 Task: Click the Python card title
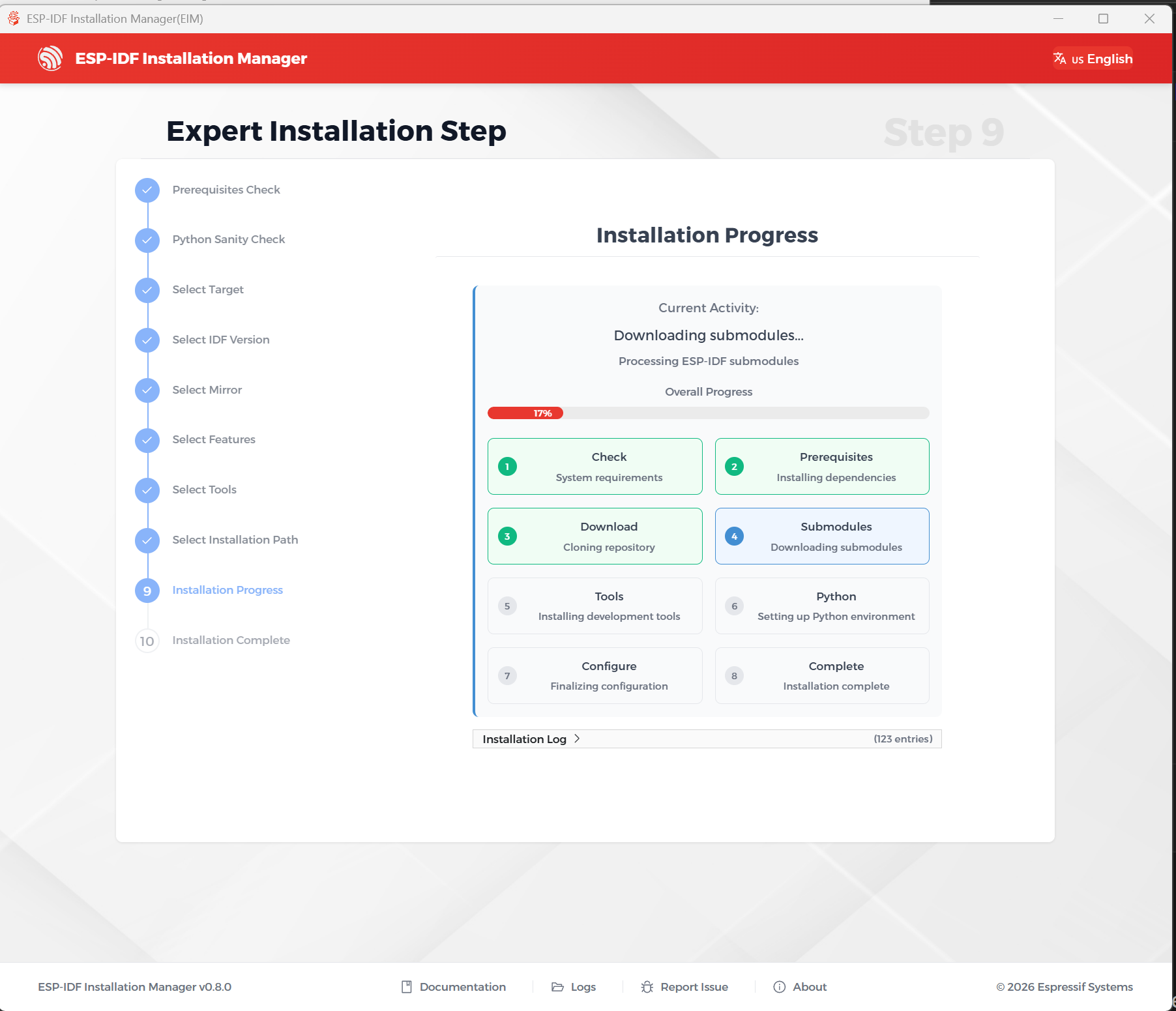[x=836, y=596]
